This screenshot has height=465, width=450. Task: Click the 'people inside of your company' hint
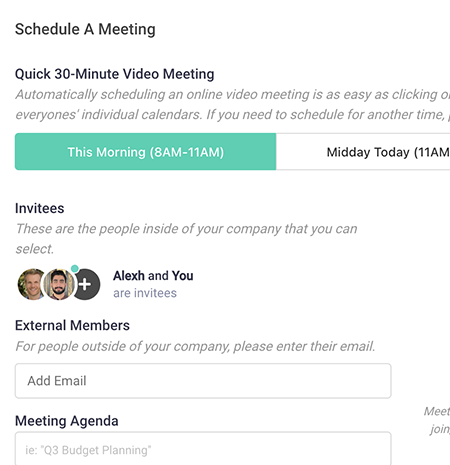[186, 239]
